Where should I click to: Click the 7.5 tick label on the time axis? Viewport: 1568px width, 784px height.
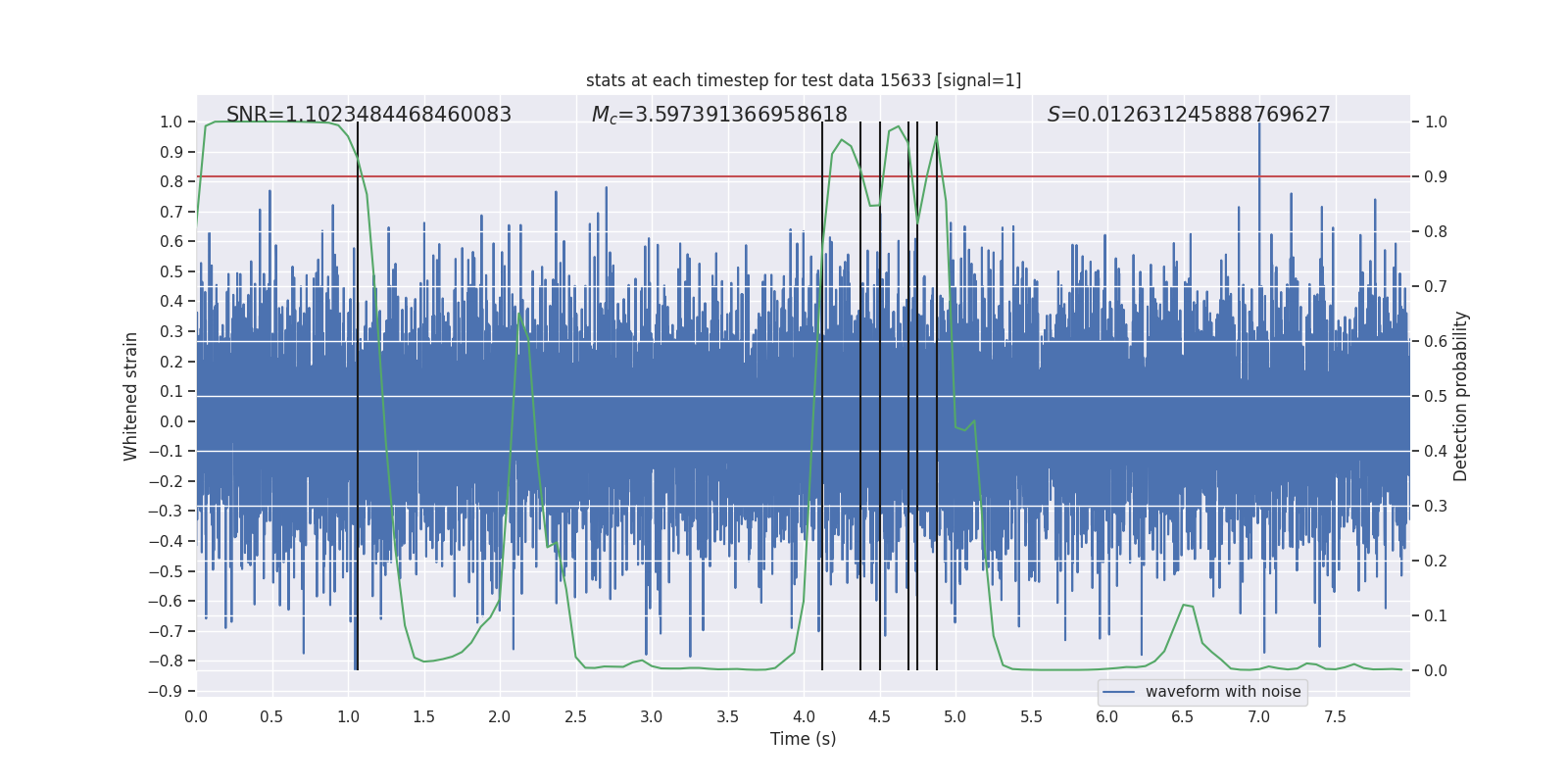coord(1335,716)
